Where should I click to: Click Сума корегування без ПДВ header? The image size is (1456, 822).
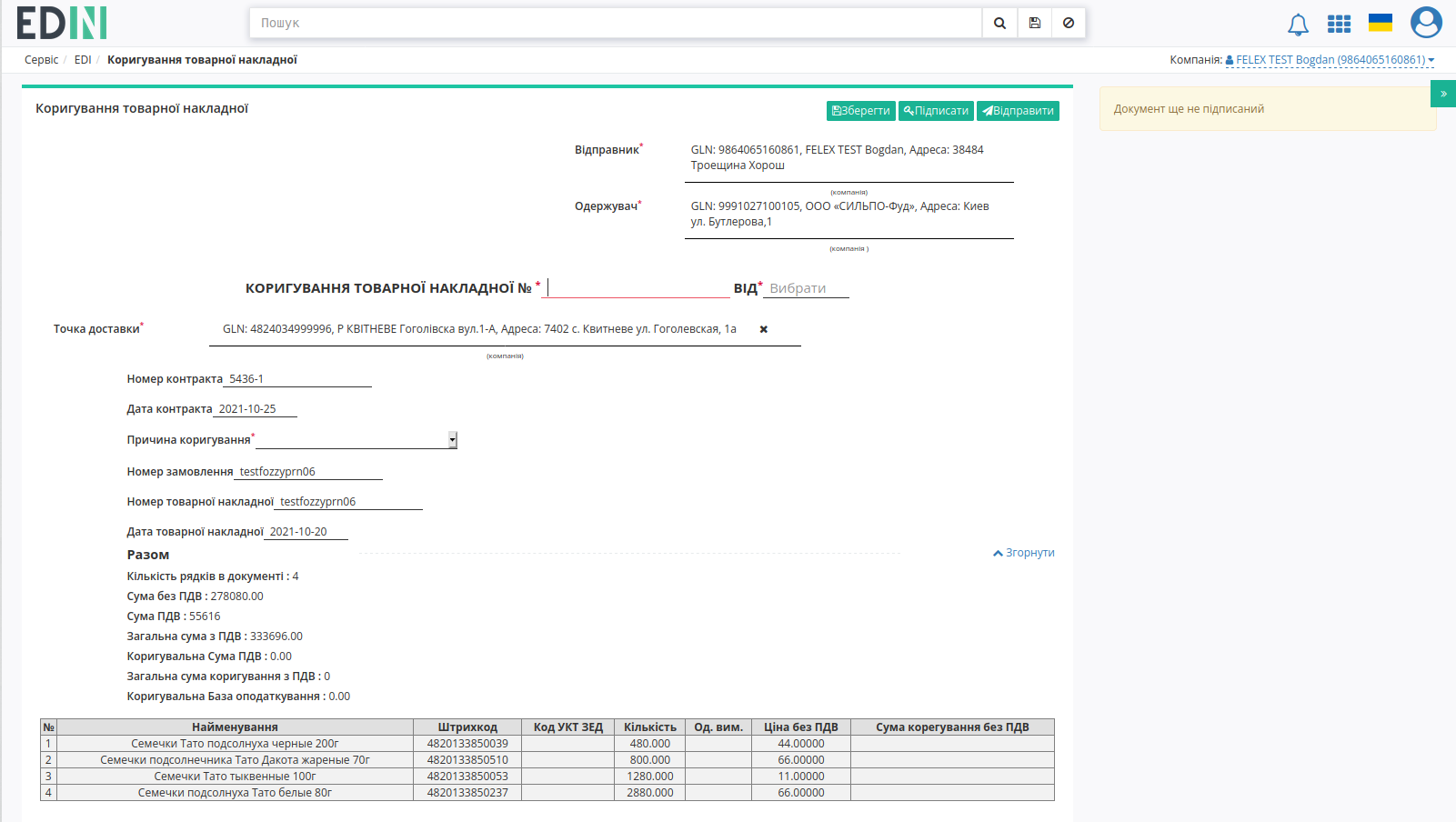point(952,727)
